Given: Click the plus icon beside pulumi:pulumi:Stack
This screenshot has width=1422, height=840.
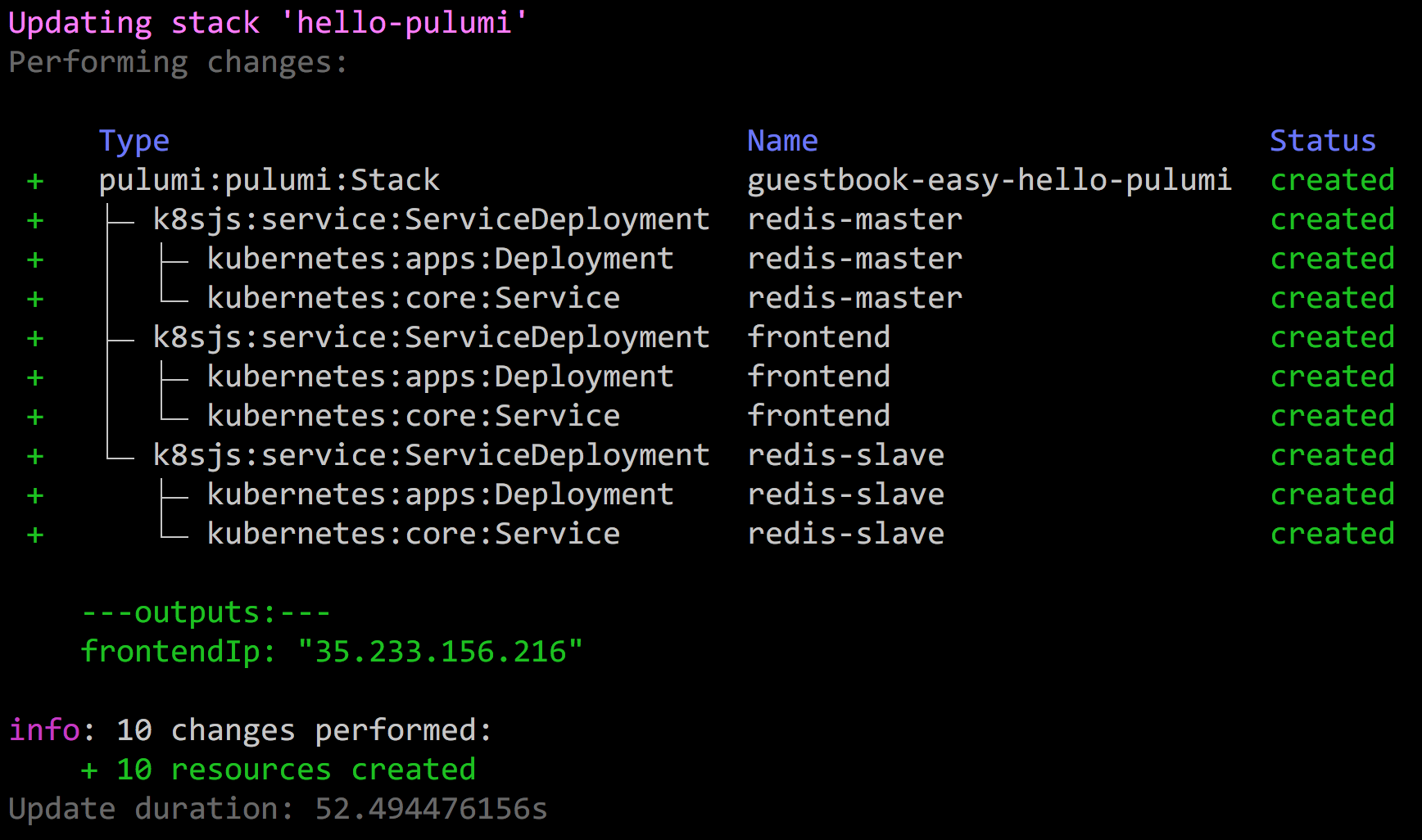Looking at the screenshot, I should click(x=35, y=182).
